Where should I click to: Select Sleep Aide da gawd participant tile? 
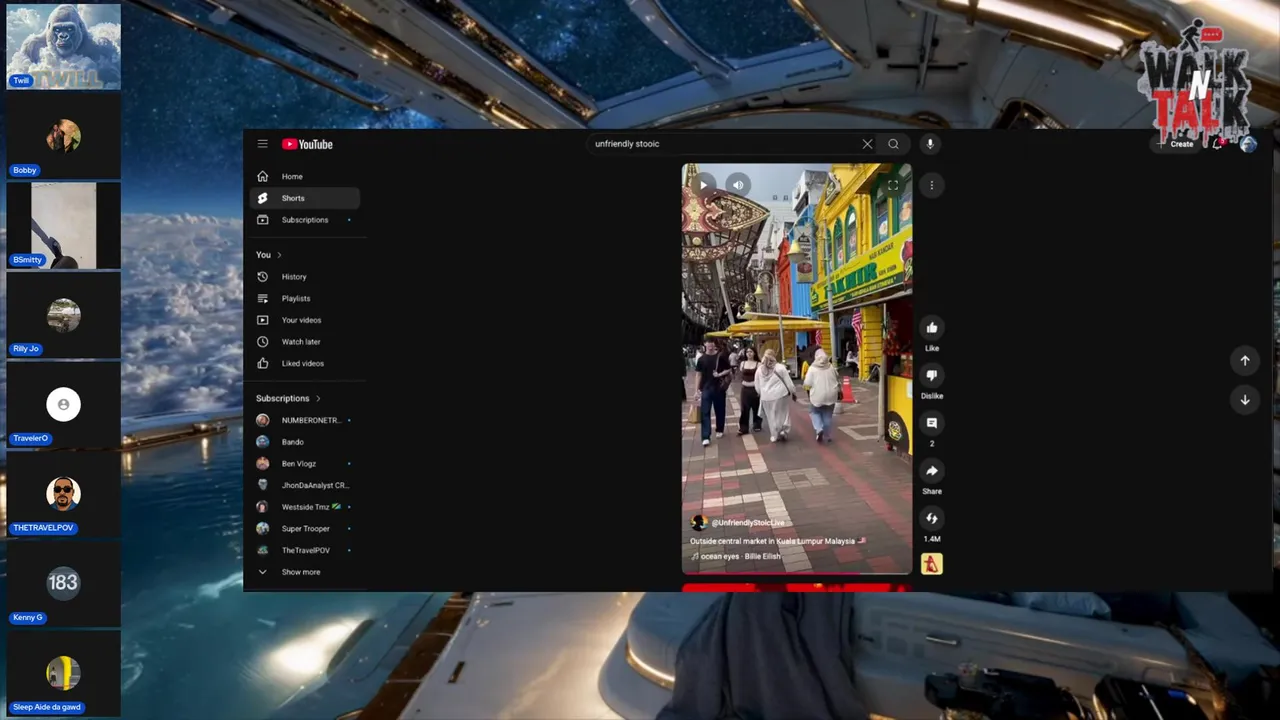click(63, 673)
